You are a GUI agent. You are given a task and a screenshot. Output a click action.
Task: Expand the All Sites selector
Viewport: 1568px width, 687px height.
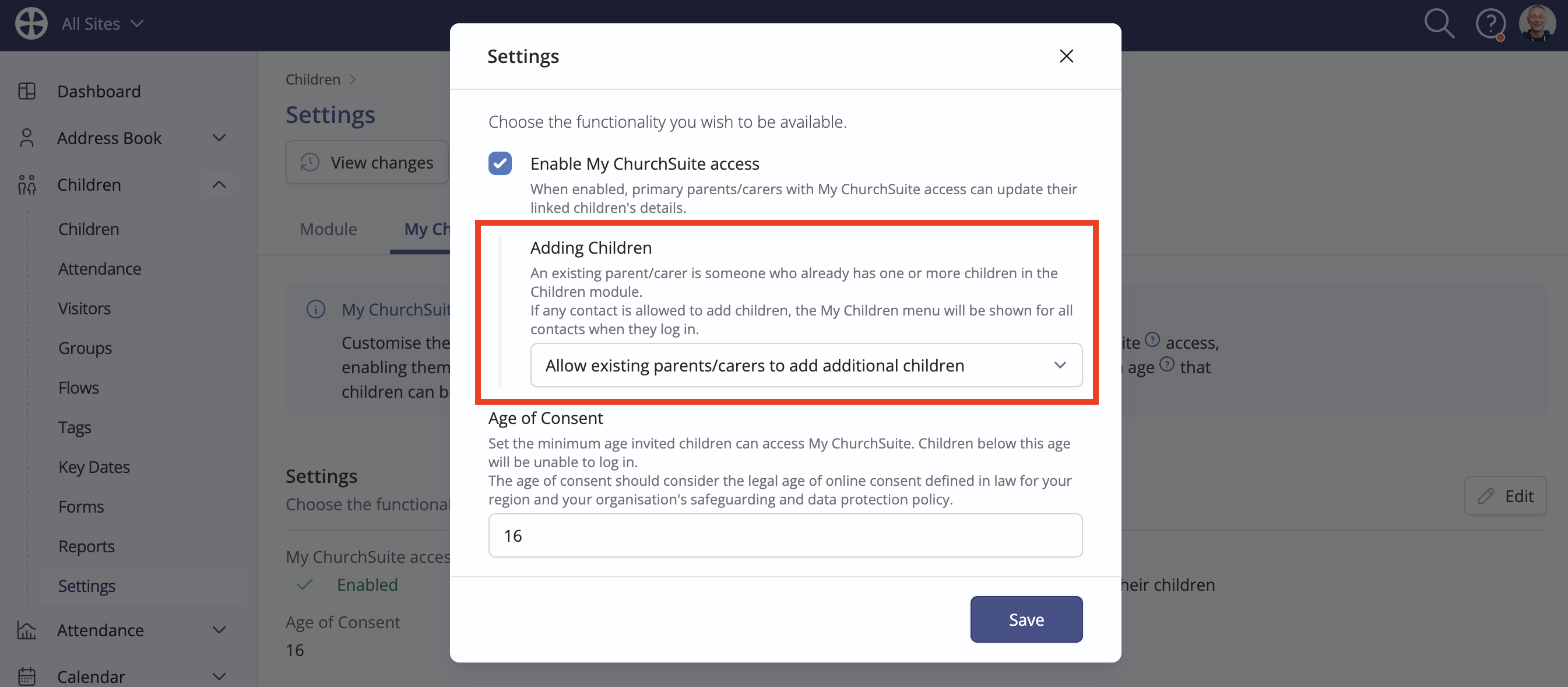[102, 24]
